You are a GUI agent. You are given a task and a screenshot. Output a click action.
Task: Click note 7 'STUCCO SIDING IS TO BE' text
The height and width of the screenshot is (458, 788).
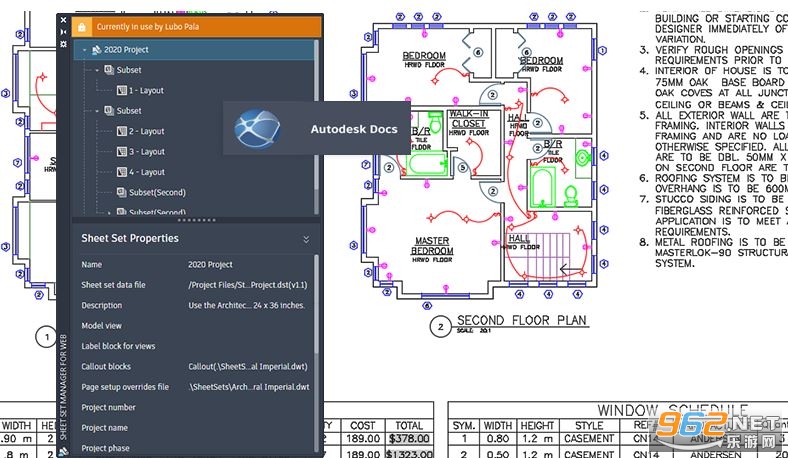[x=721, y=199]
